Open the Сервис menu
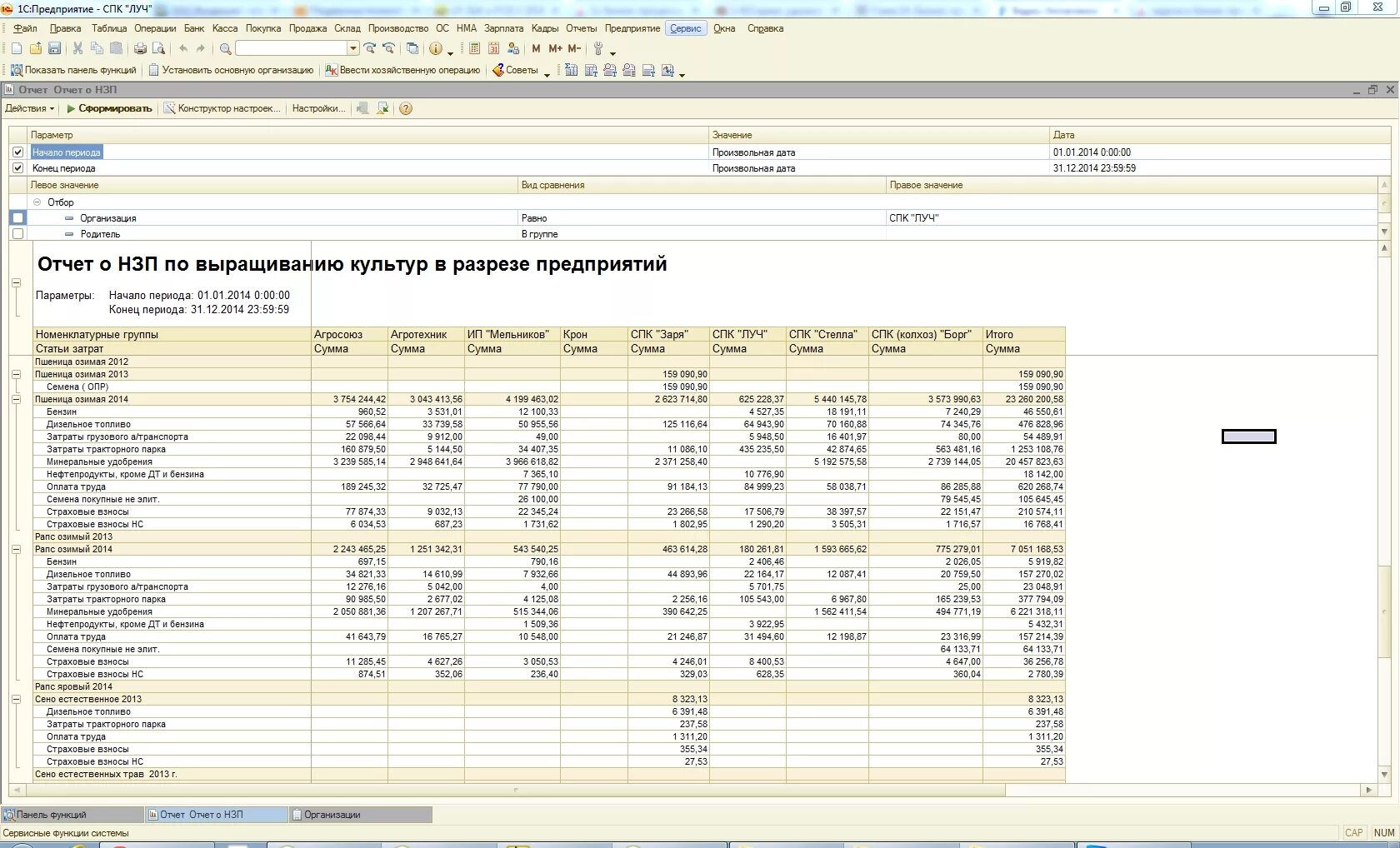 [x=686, y=28]
